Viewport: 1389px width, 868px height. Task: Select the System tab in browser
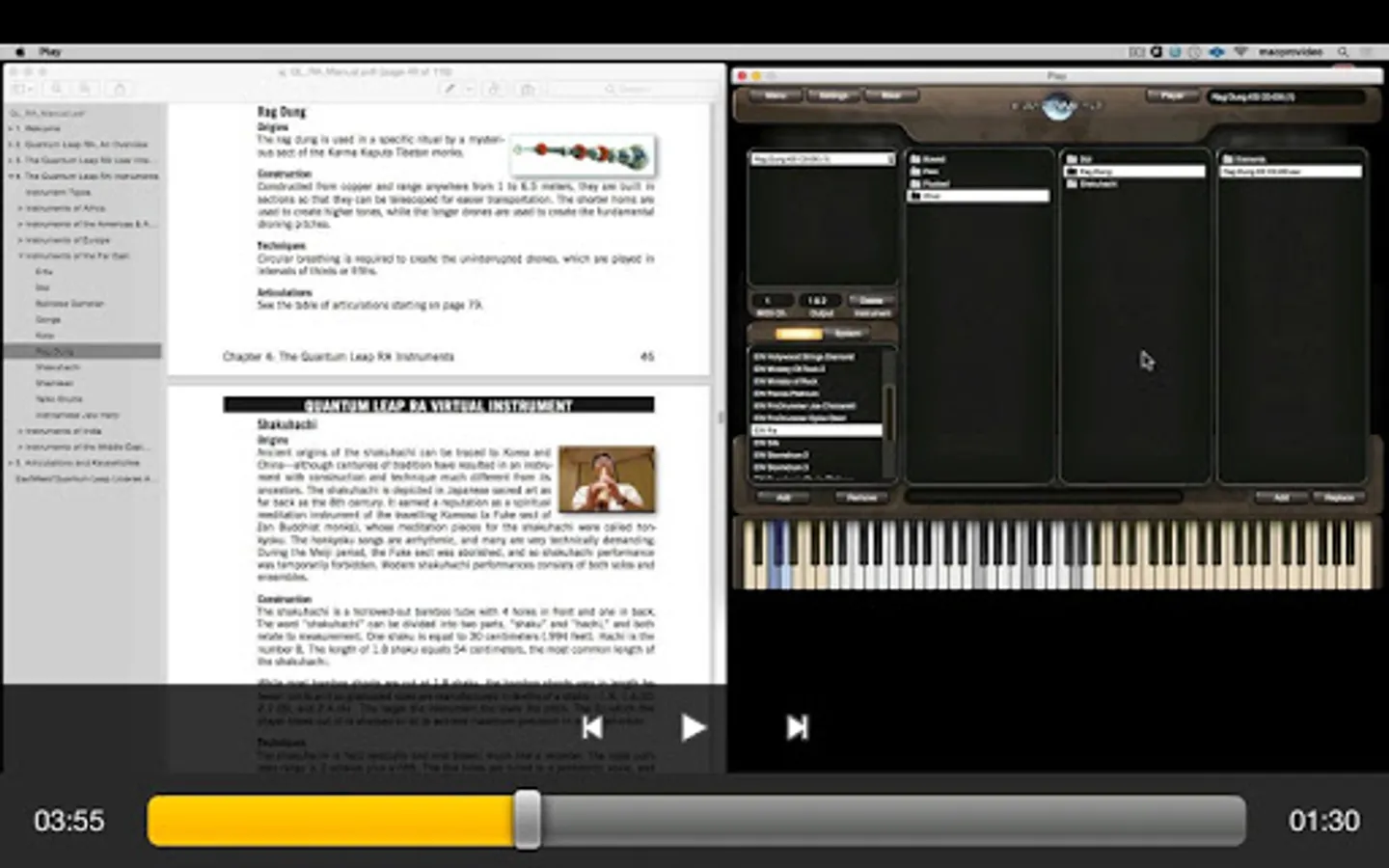[848, 334]
